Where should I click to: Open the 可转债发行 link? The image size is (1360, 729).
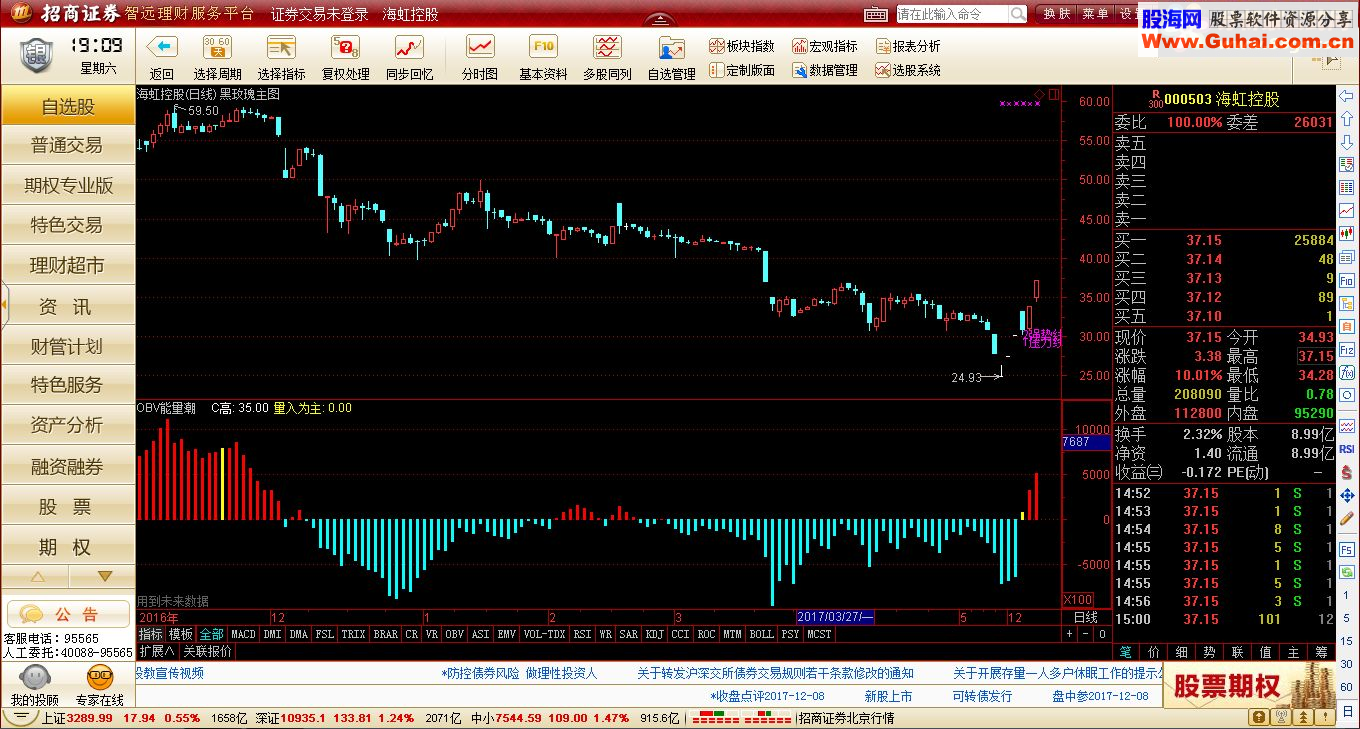coord(981,696)
